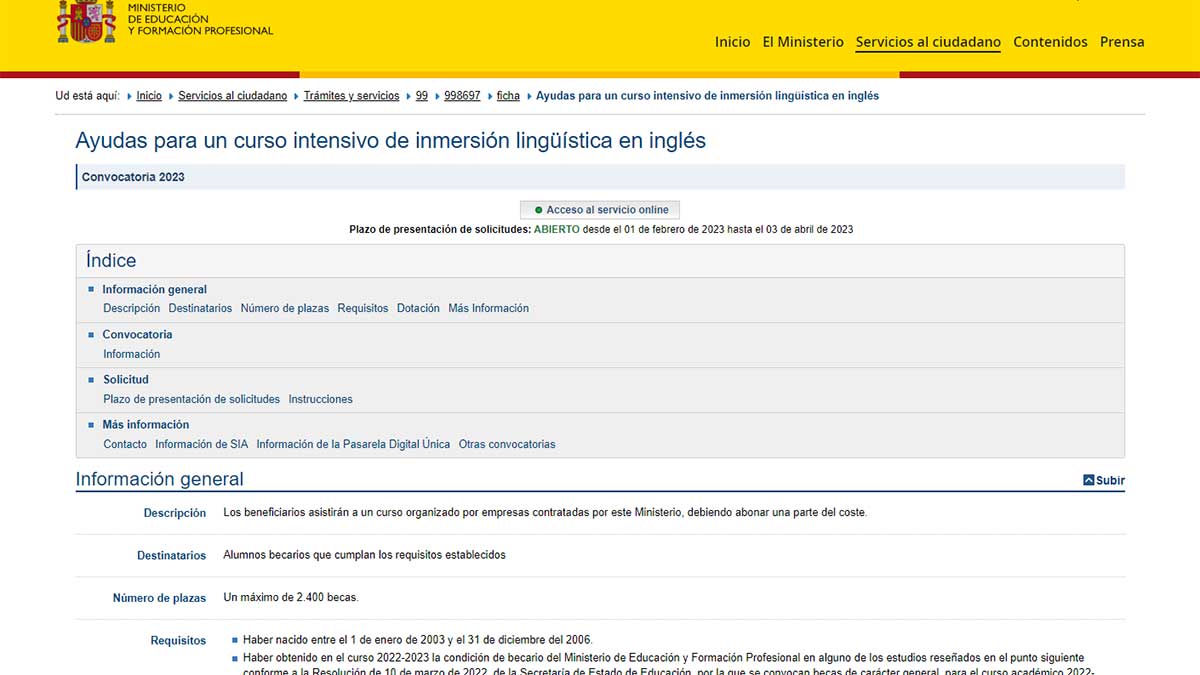Follow the Trámites y servicios breadcrumb link
Image resolution: width=1200 pixels, height=675 pixels.
[x=351, y=96]
